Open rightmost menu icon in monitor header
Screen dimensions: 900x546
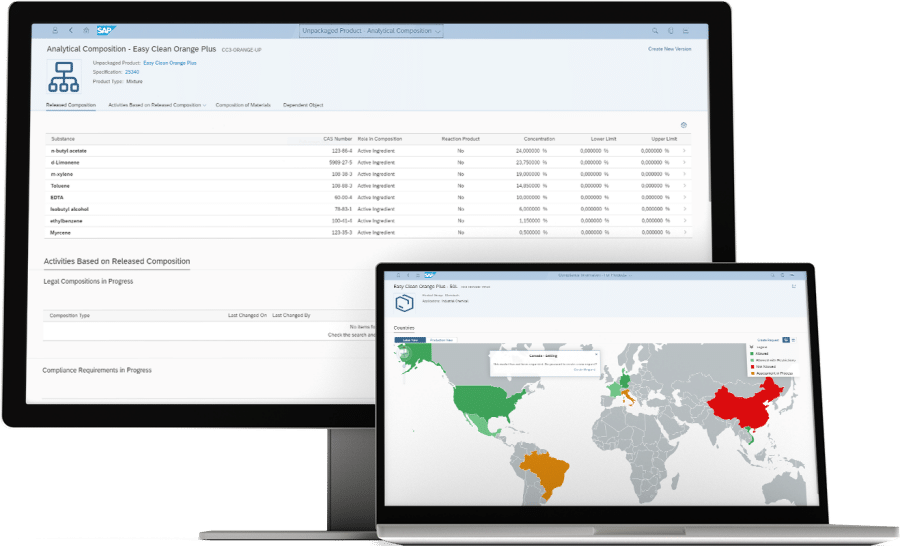point(686,31)
